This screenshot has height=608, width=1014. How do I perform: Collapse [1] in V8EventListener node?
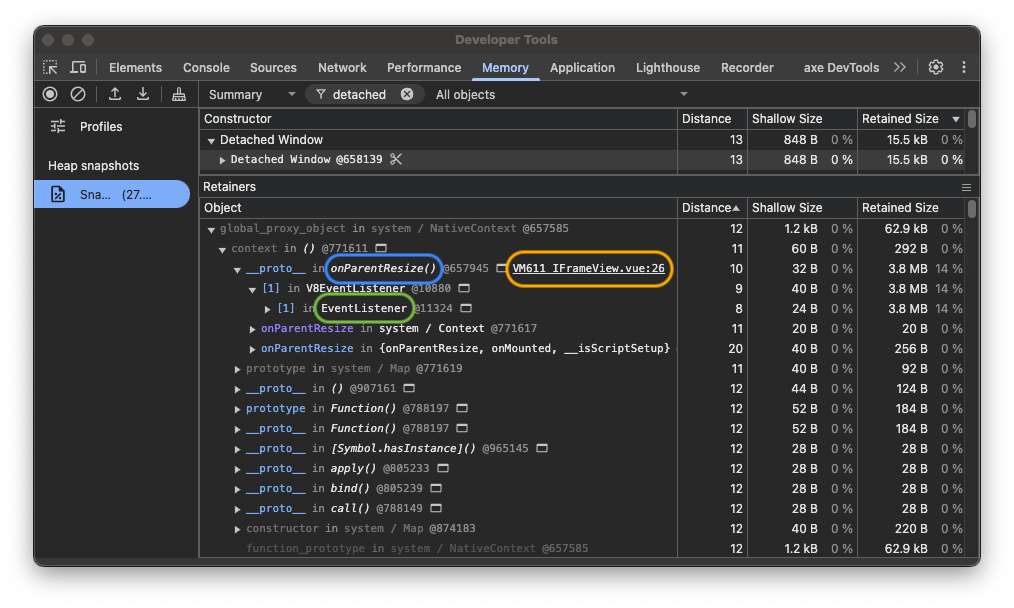point(252,289)
